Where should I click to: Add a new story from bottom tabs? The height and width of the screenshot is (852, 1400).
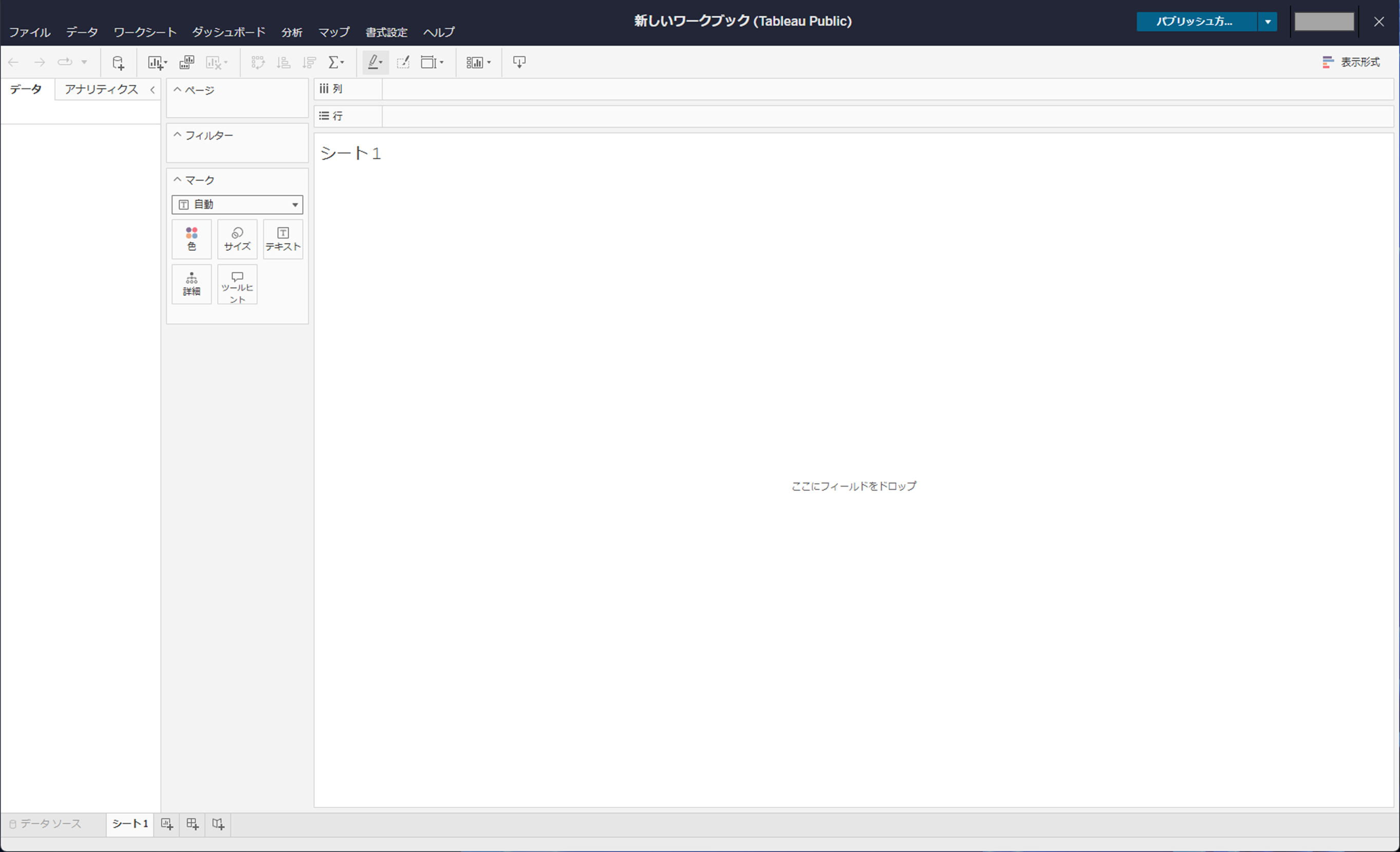click(x=218, y=824)
